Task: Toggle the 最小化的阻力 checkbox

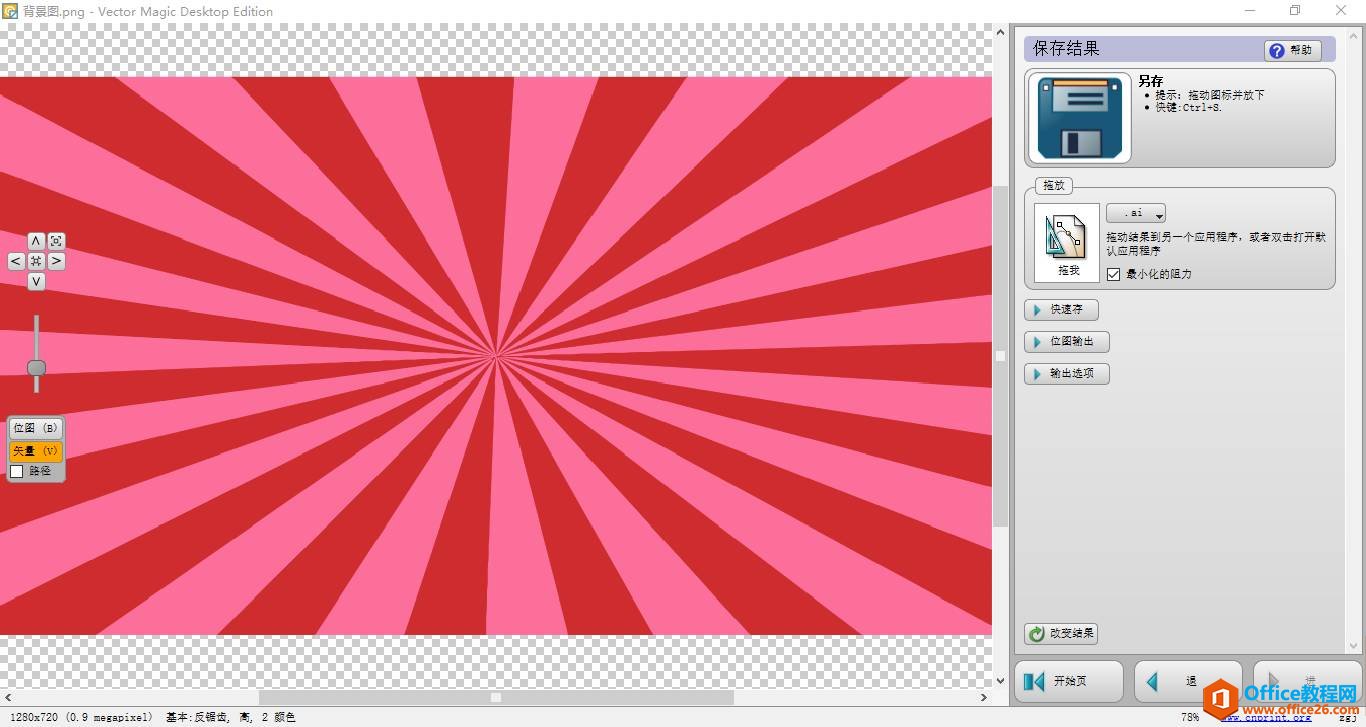Action: coord(1114,274)
